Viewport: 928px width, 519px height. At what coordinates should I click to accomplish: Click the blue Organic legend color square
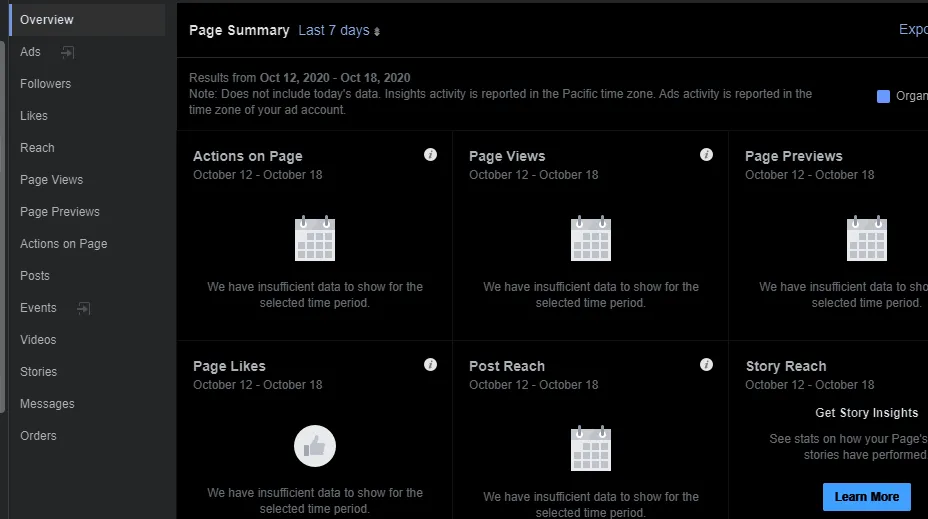(883, 96)
